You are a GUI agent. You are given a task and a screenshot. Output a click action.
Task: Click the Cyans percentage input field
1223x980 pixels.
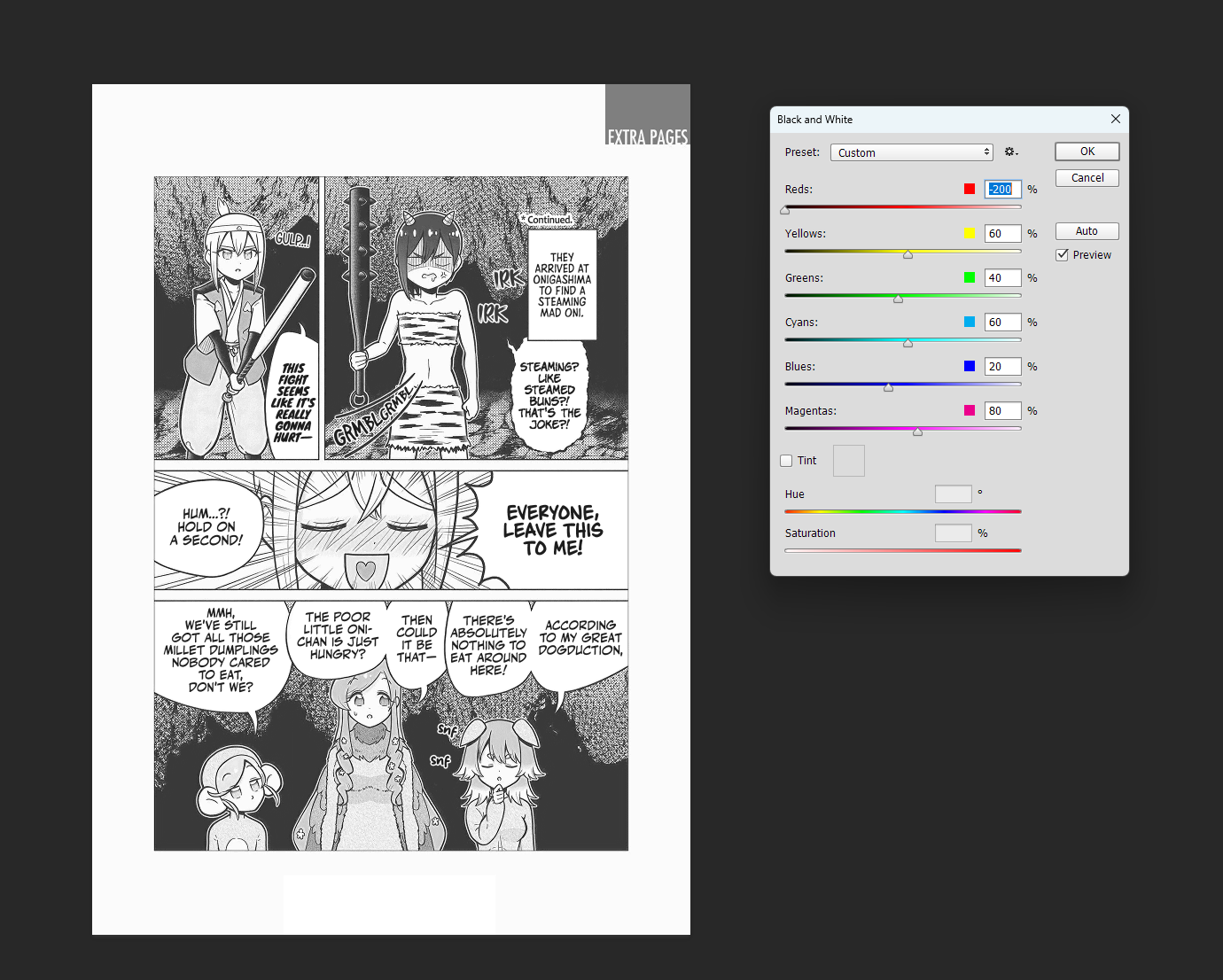[1003, 323]
